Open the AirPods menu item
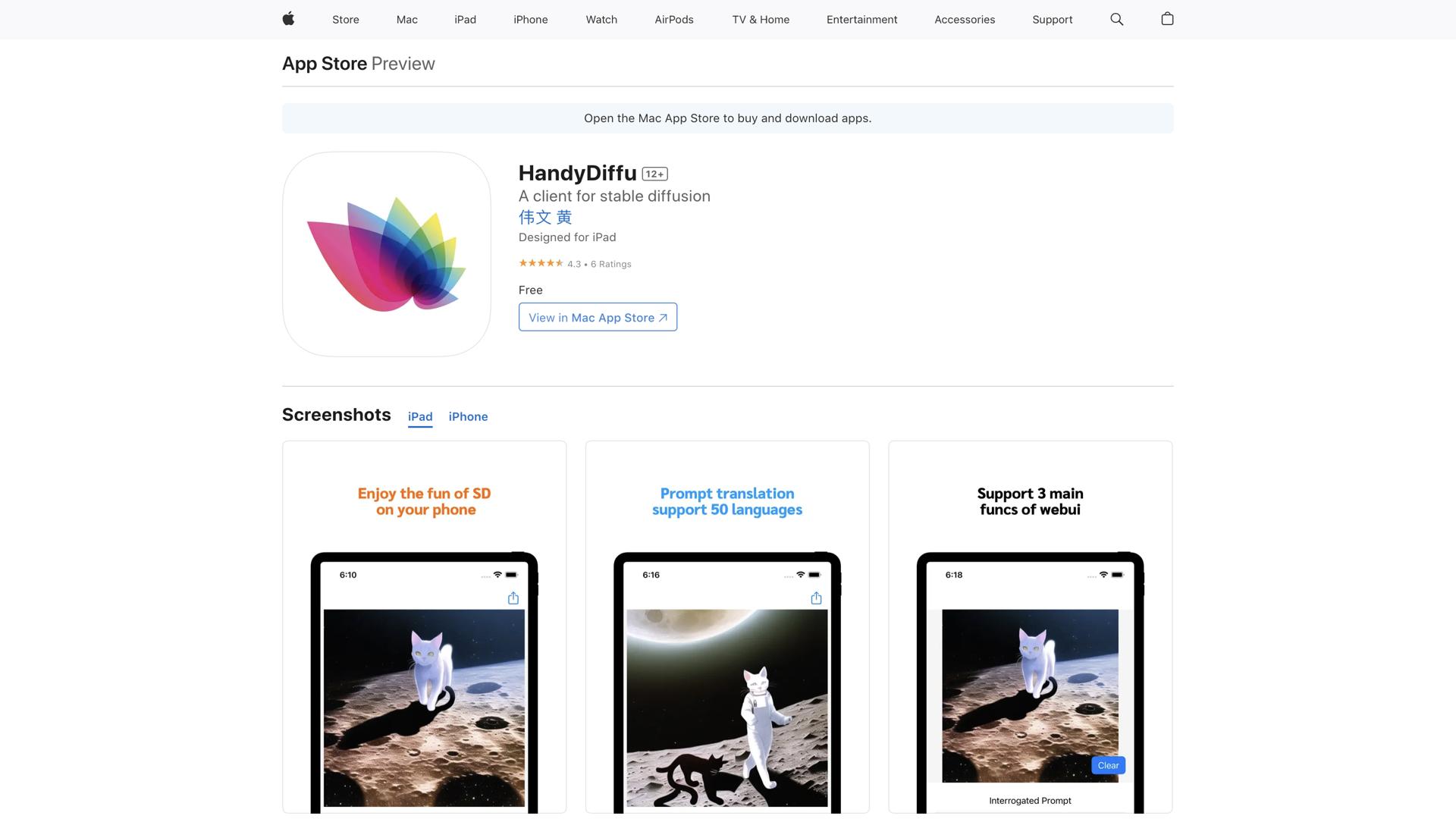Image resolution: width=1456 pixels, height=819 pixels. pos(673,20)
